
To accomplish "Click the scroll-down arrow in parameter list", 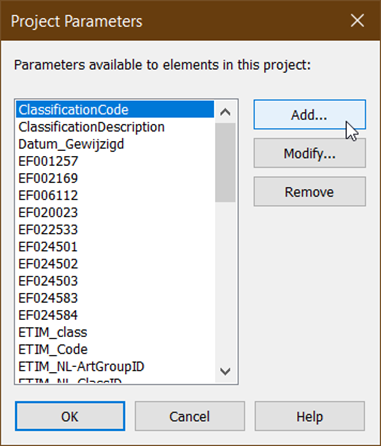I will tap(225, 371).
